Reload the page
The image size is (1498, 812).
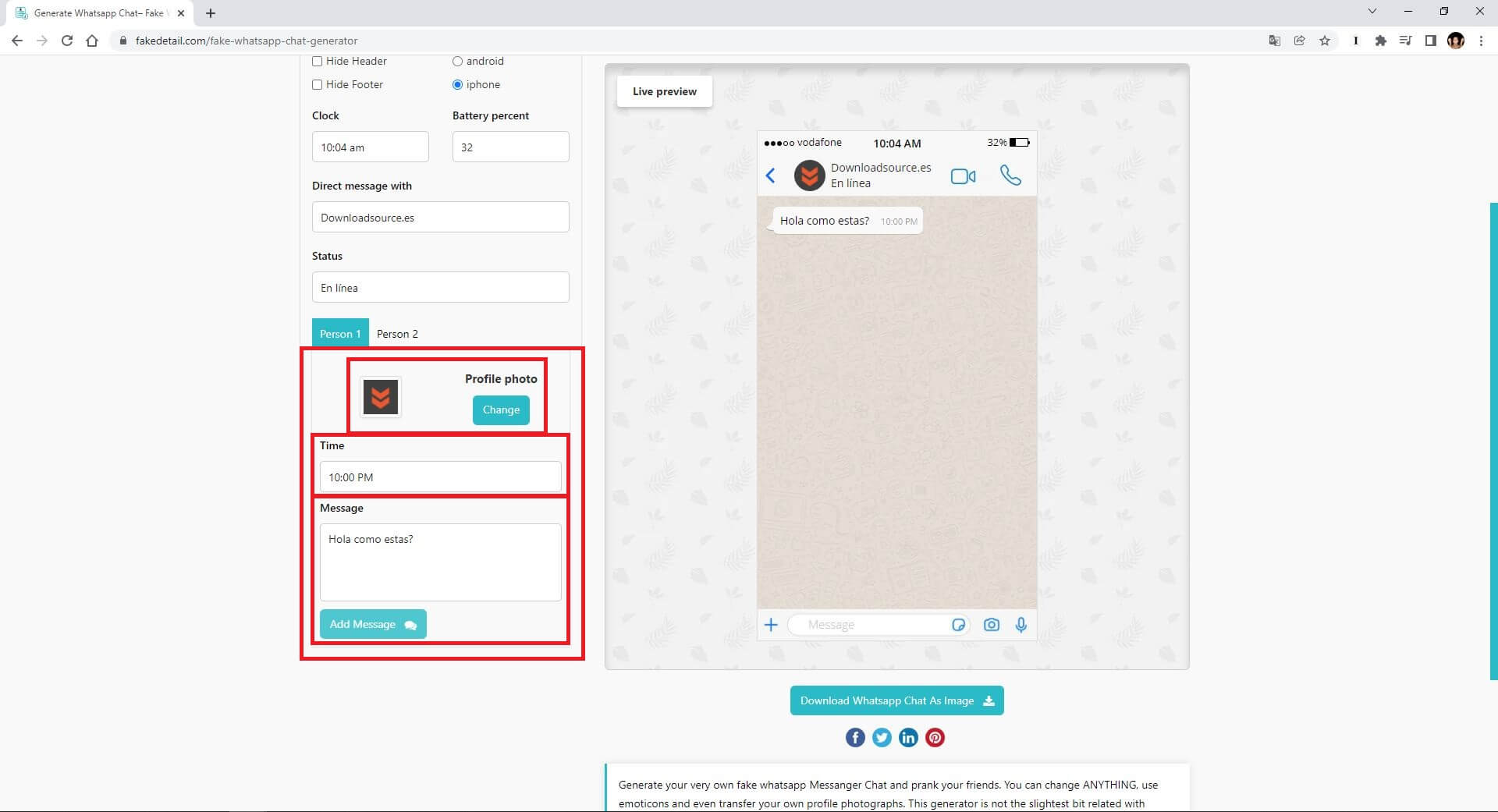click(x=67, y=41)
